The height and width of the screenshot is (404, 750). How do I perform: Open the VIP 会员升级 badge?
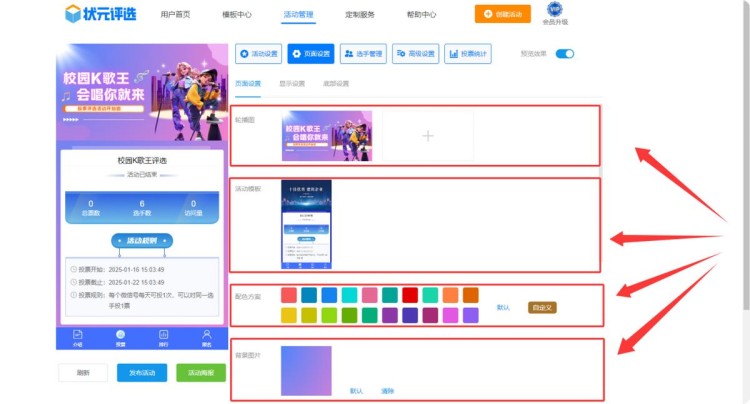tap(555, 14)
